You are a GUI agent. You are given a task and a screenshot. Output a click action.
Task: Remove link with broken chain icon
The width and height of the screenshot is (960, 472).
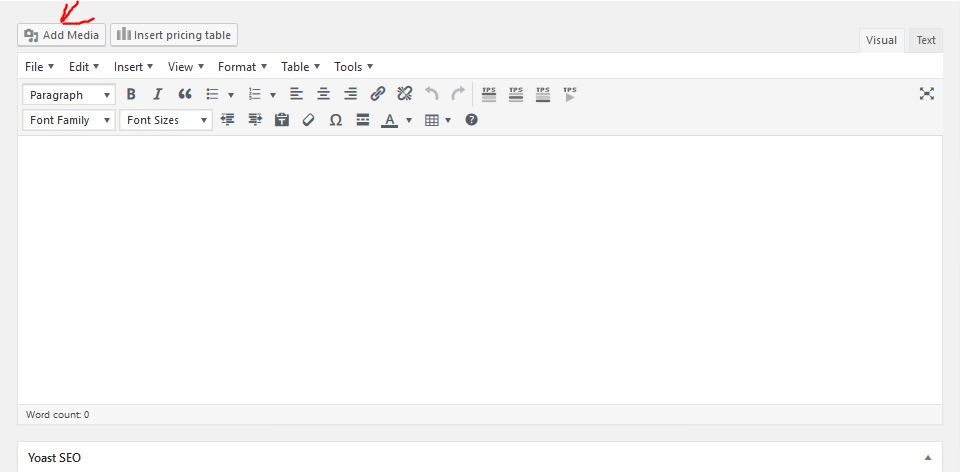(x=405, y=94)
